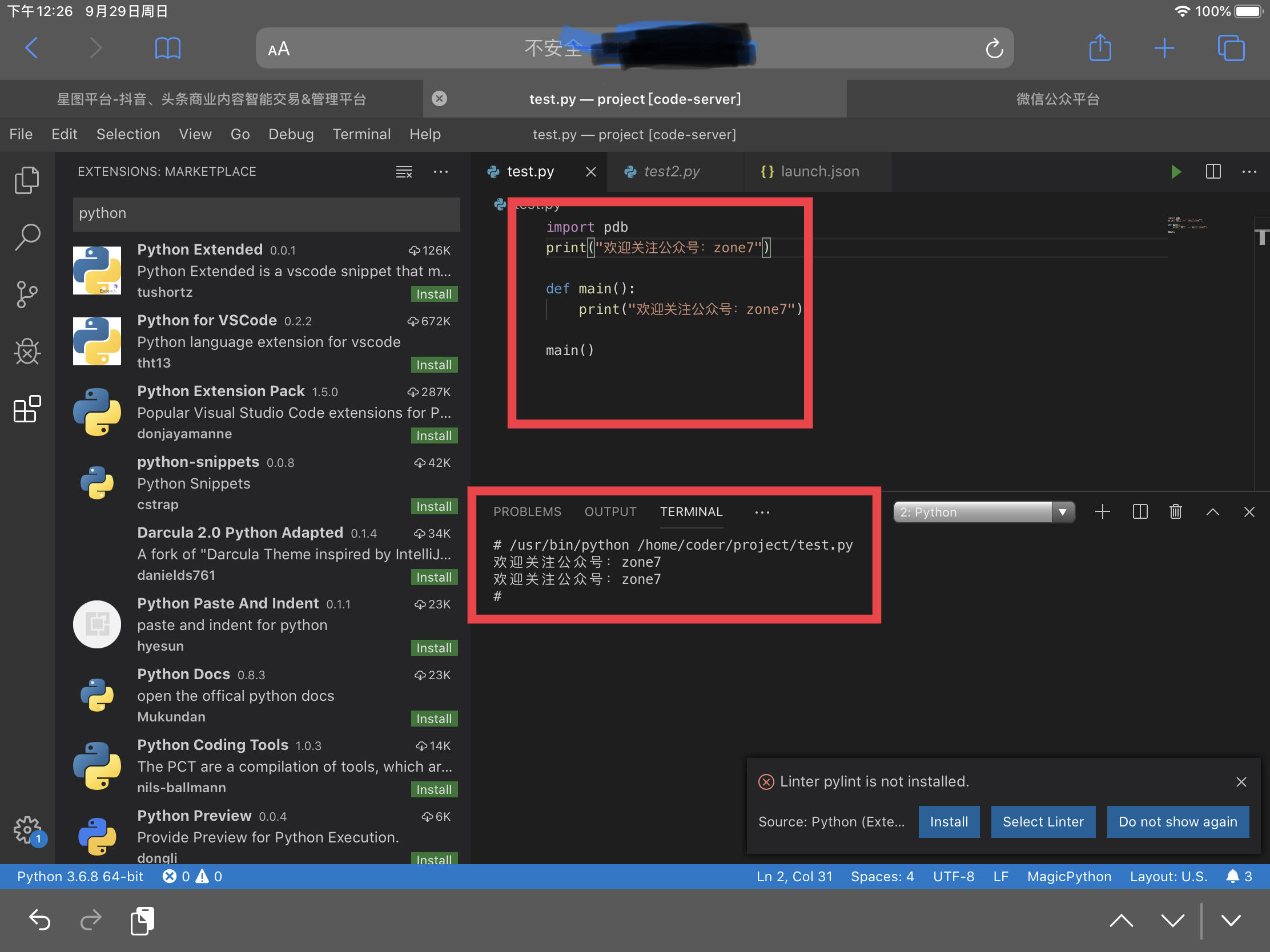Click Select Linter in the notification

[1043, 822]
